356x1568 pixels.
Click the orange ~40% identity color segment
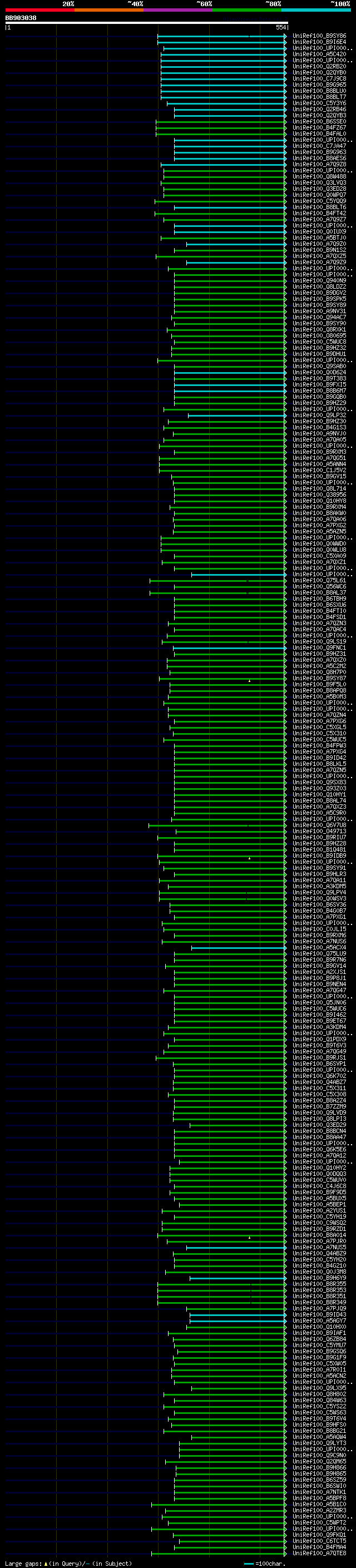click(x=109, y=10)
